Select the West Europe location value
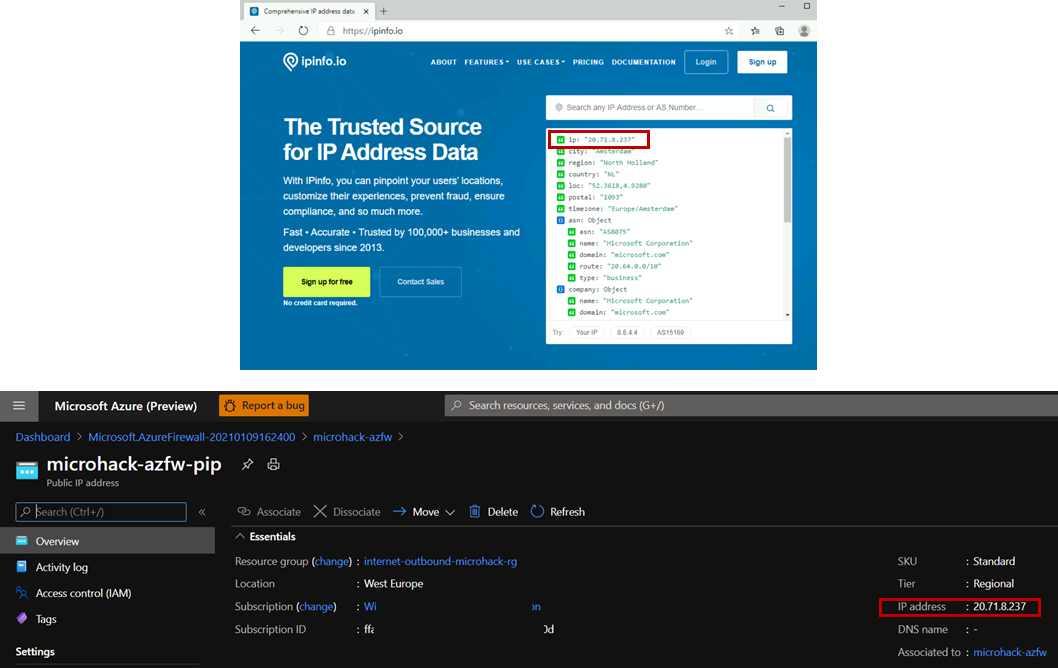The image size is (1058, 668). pyautogui.click(x=393, y=584)
